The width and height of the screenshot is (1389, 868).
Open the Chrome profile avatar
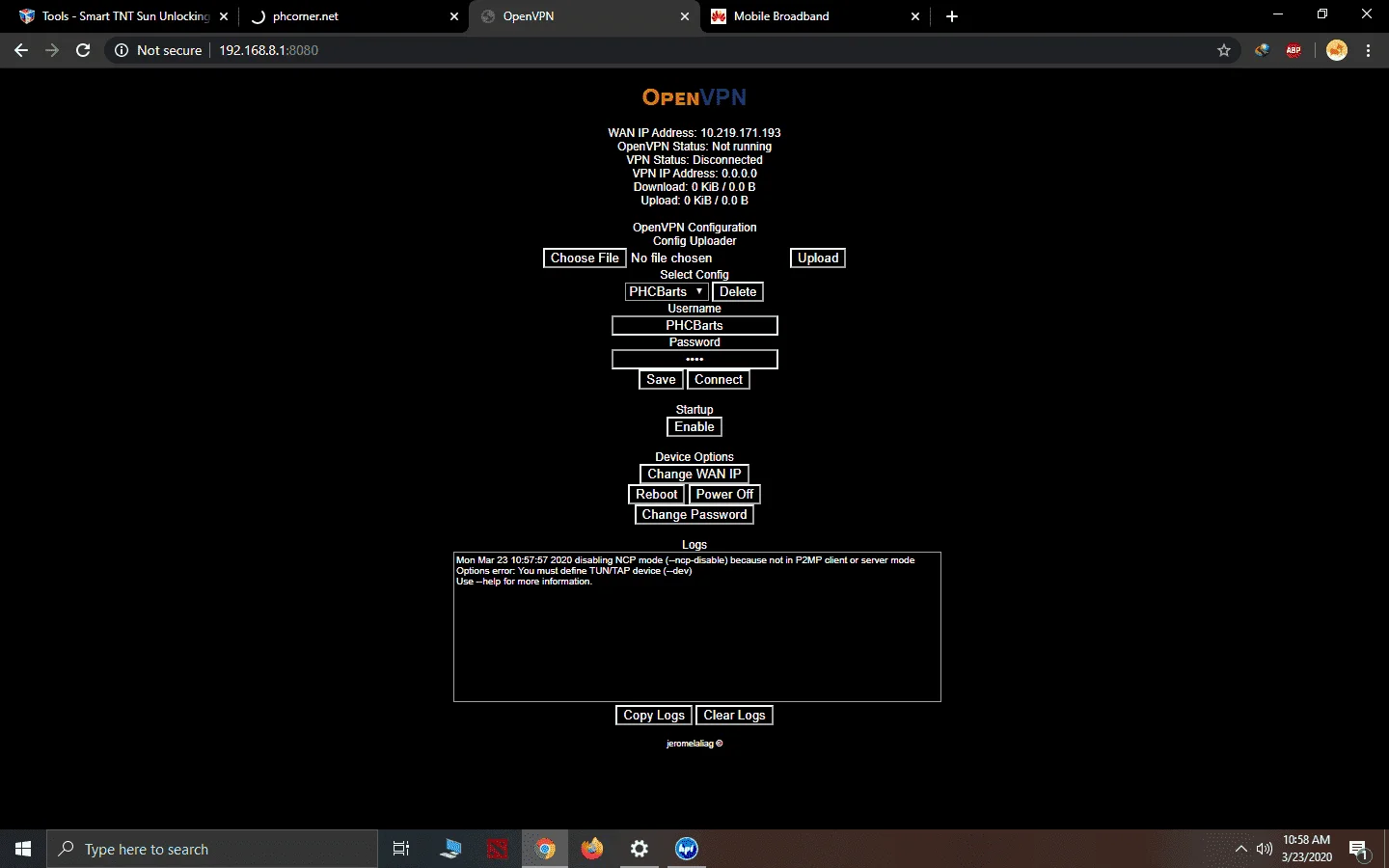coord(1336,50)
